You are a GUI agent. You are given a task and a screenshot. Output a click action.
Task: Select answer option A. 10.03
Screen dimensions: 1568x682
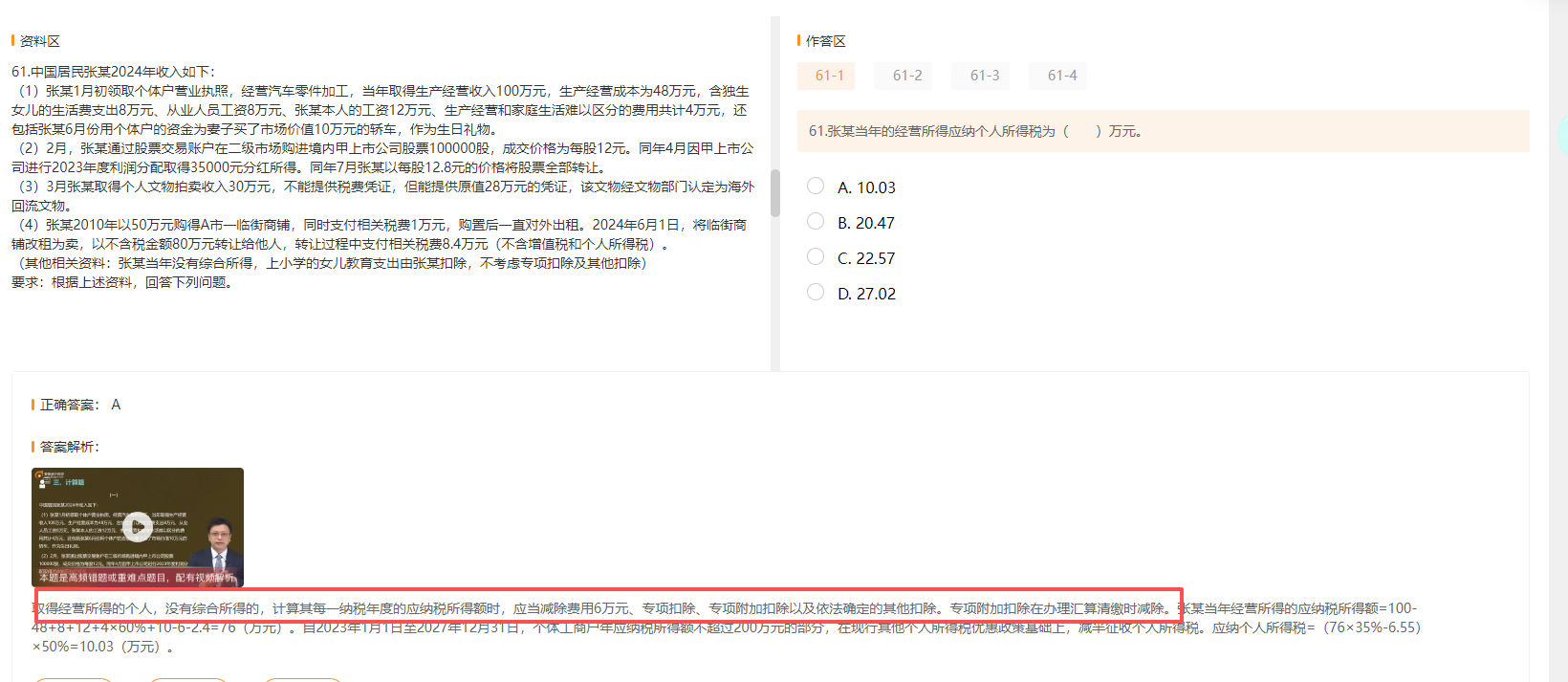pyautogui.click(x=816, y=187)
